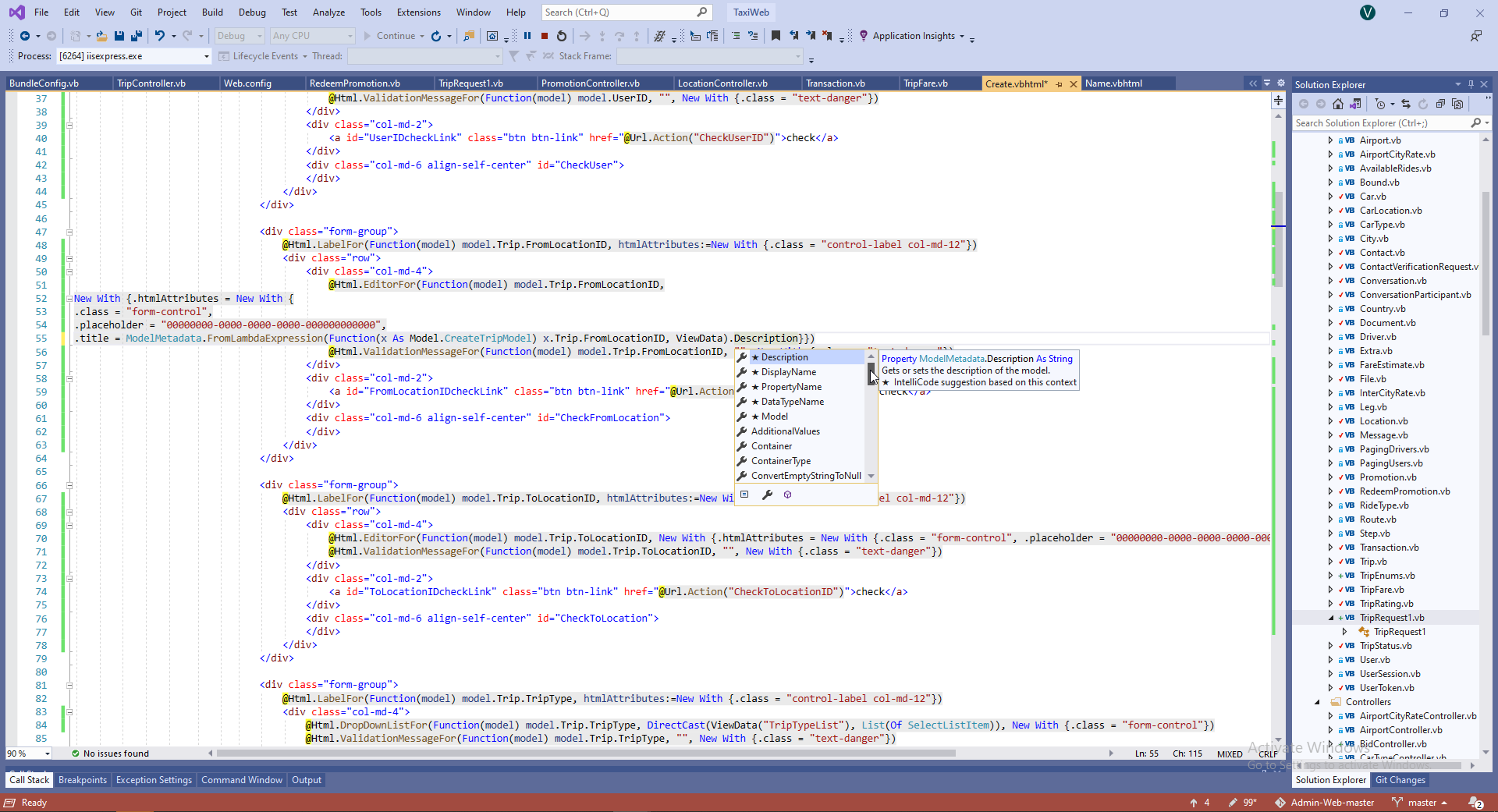Click Show All Files icon in Solution Explorer

tap(1457, 104)
